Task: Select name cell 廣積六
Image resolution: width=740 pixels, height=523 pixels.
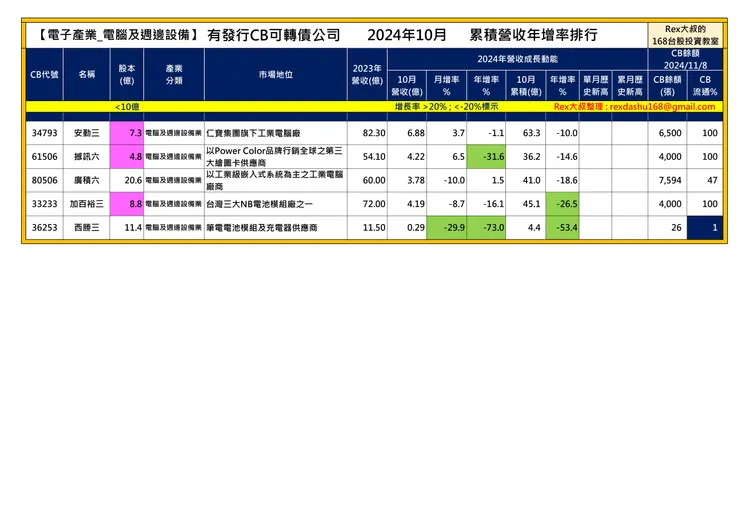Action: pos(86,180)
